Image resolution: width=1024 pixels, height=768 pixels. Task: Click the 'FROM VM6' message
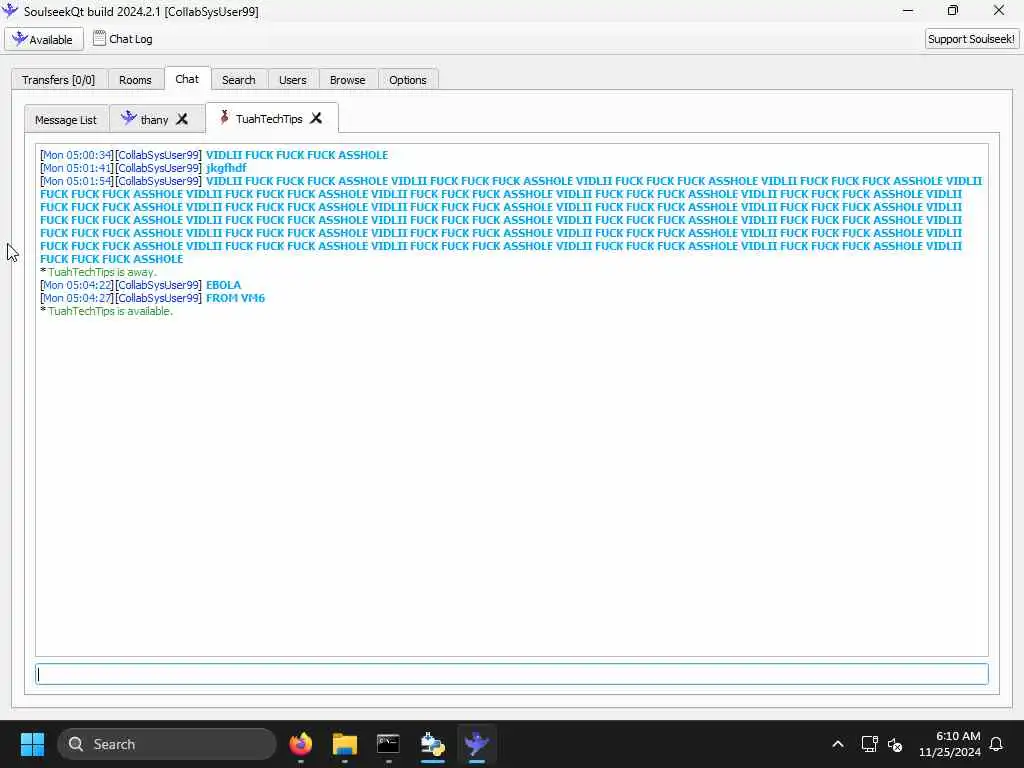pyautogui.click(x=235, y=298)
